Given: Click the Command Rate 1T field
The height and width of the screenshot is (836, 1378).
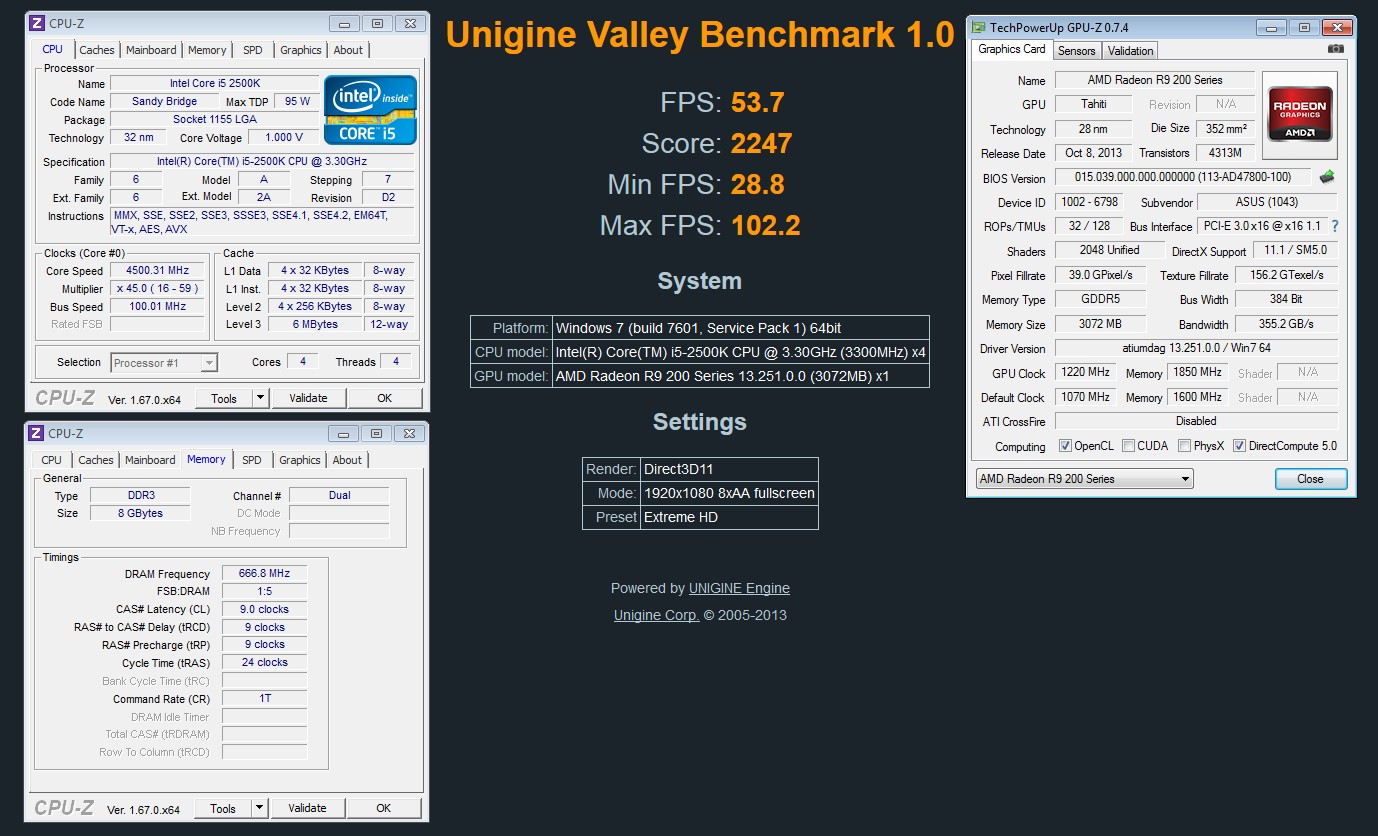Looking at the screenshot, I should (x=264, y=699).
